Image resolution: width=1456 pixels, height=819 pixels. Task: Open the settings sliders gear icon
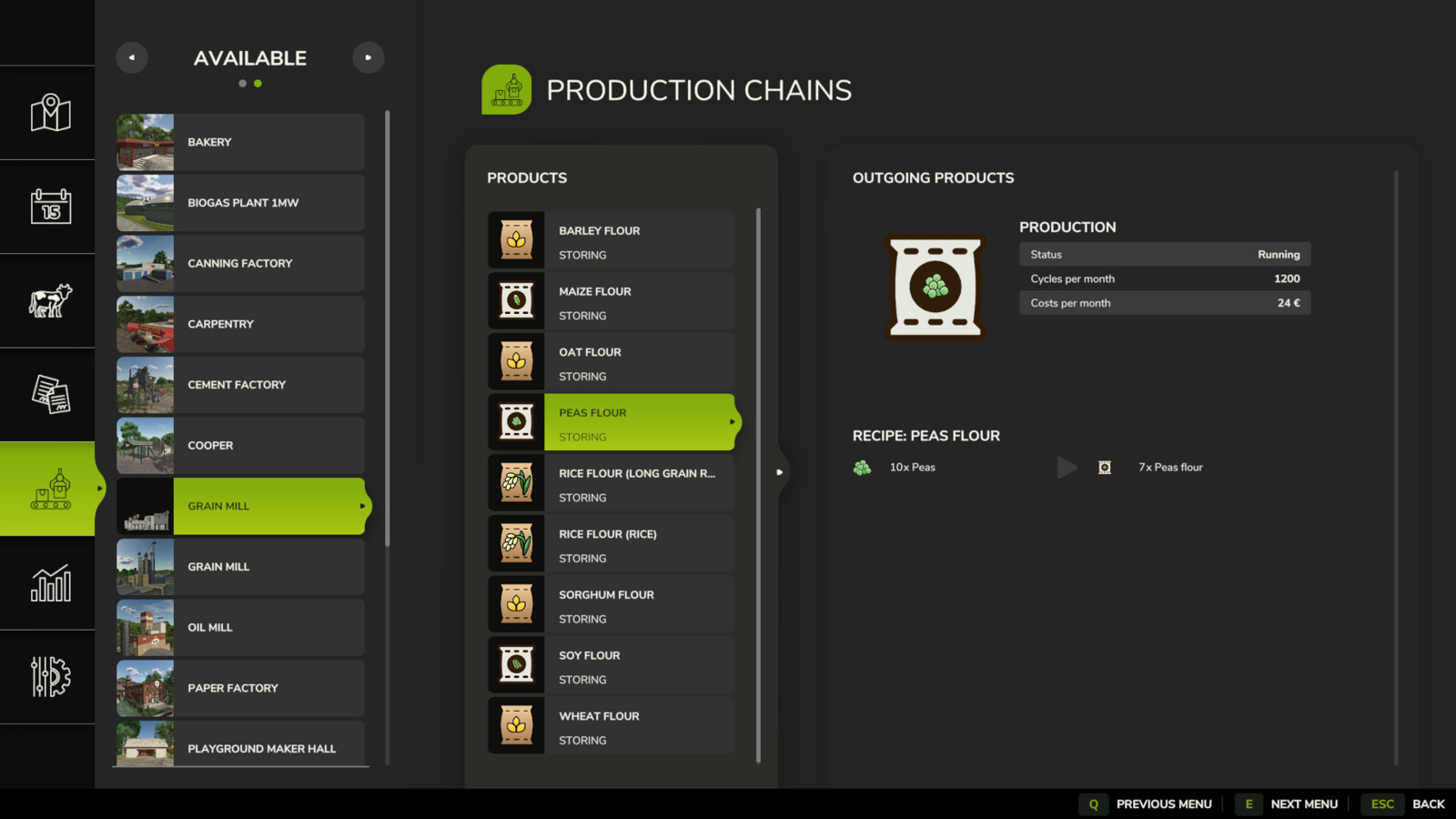click(50, 677)
